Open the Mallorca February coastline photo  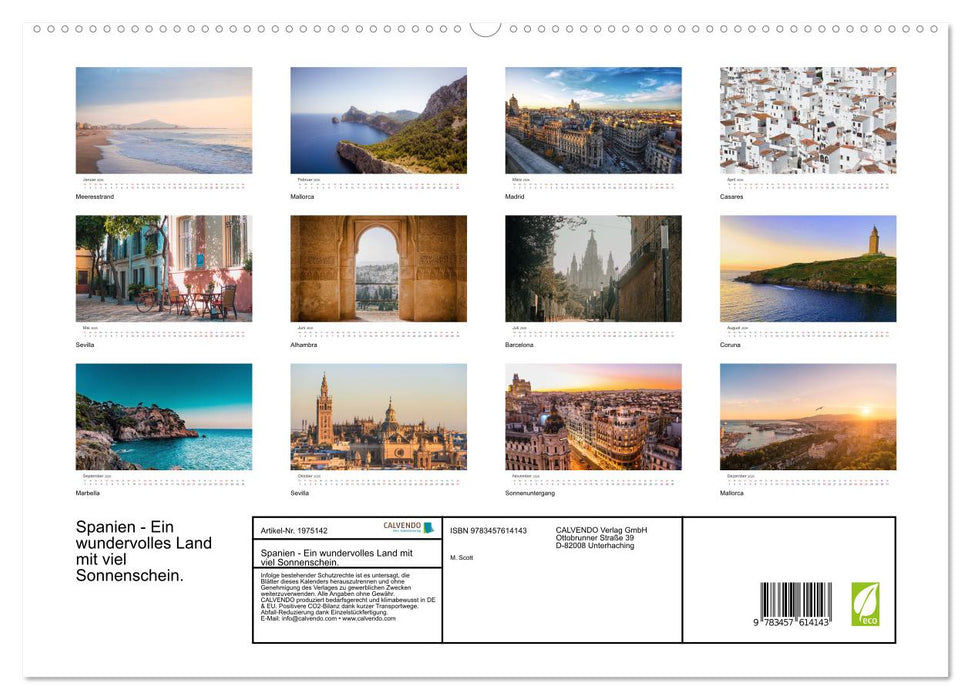point(378,120)
